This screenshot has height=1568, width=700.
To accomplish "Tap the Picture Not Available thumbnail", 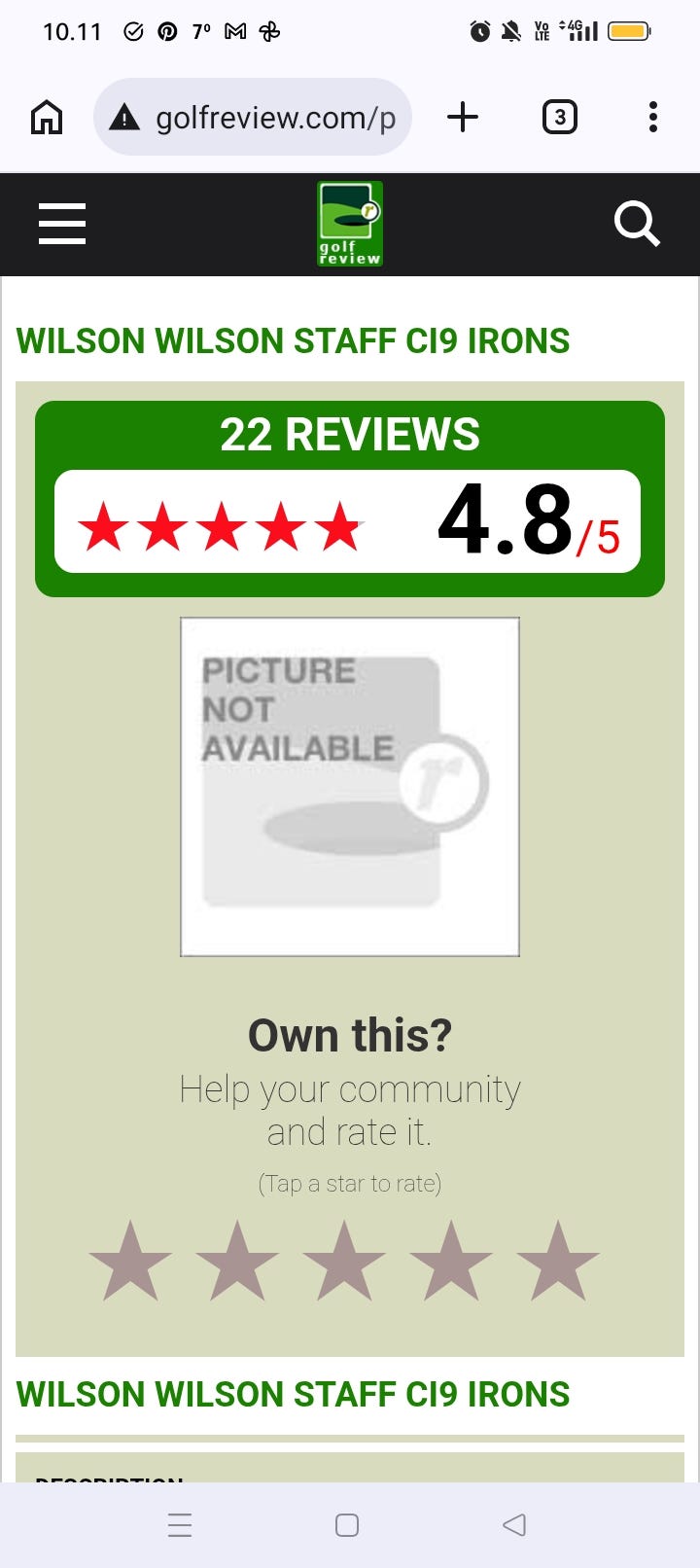I will pyautogui.click(x=350, y=787).
